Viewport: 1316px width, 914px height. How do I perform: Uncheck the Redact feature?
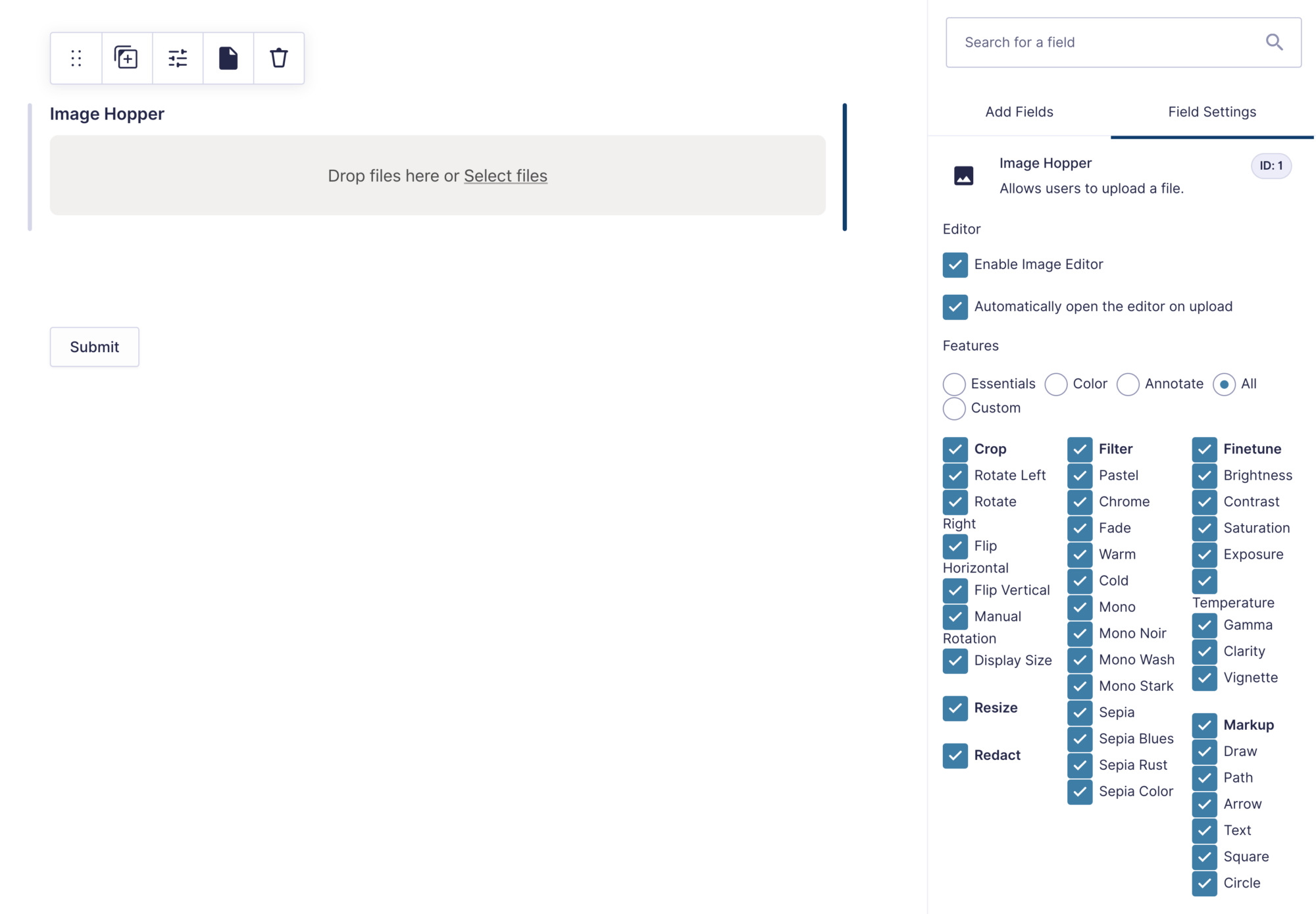click(x=955, y=755)
